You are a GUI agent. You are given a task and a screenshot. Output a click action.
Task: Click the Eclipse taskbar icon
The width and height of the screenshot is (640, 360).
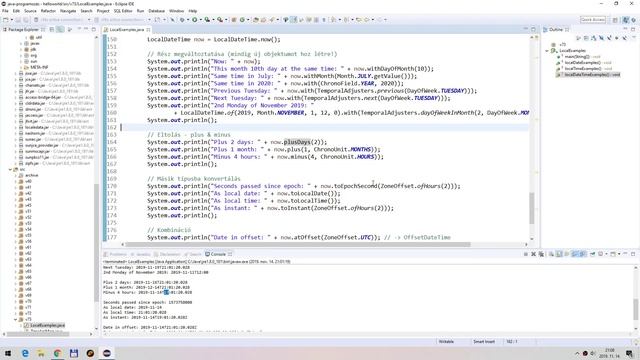click(107, 353)
